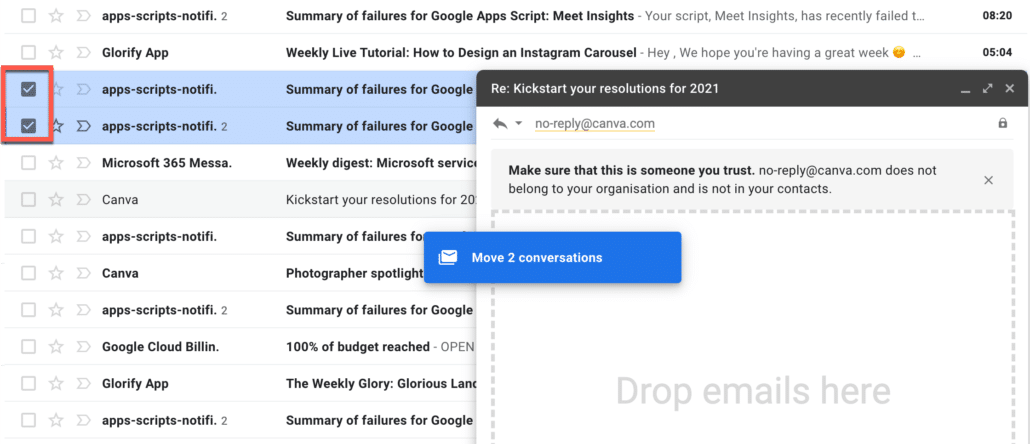The height and width of the screenshot is (444, 1030).
Task: Mark Google Cloud Billin. email as important
Action: click(x=83, y=347)
